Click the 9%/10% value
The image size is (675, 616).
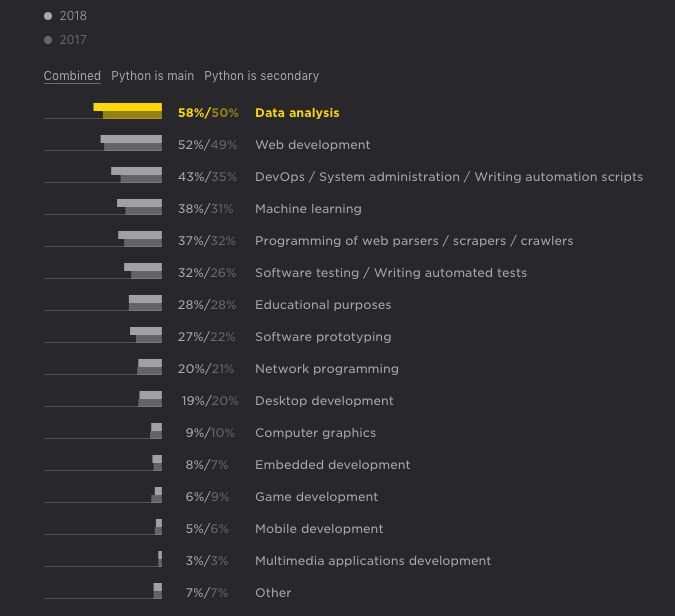210,433
